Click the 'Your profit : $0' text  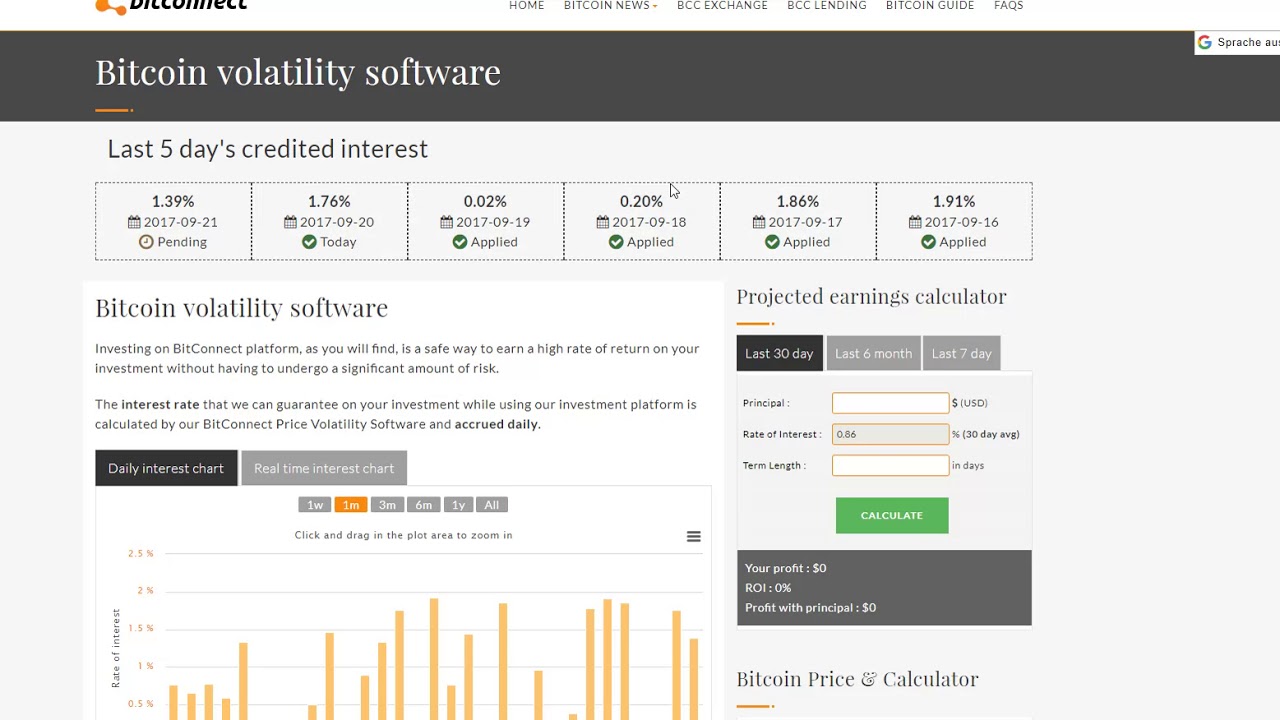tap(785, 568)
